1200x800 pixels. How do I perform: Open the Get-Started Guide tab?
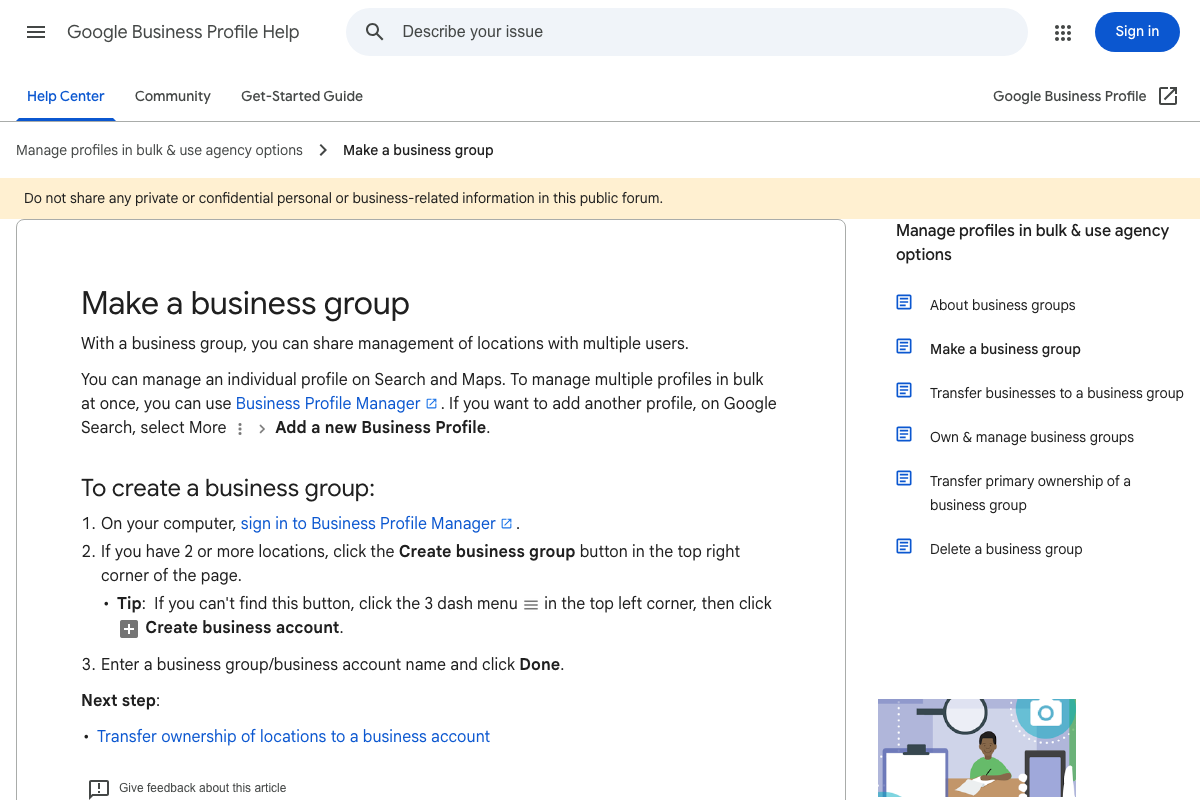[302, 96]
